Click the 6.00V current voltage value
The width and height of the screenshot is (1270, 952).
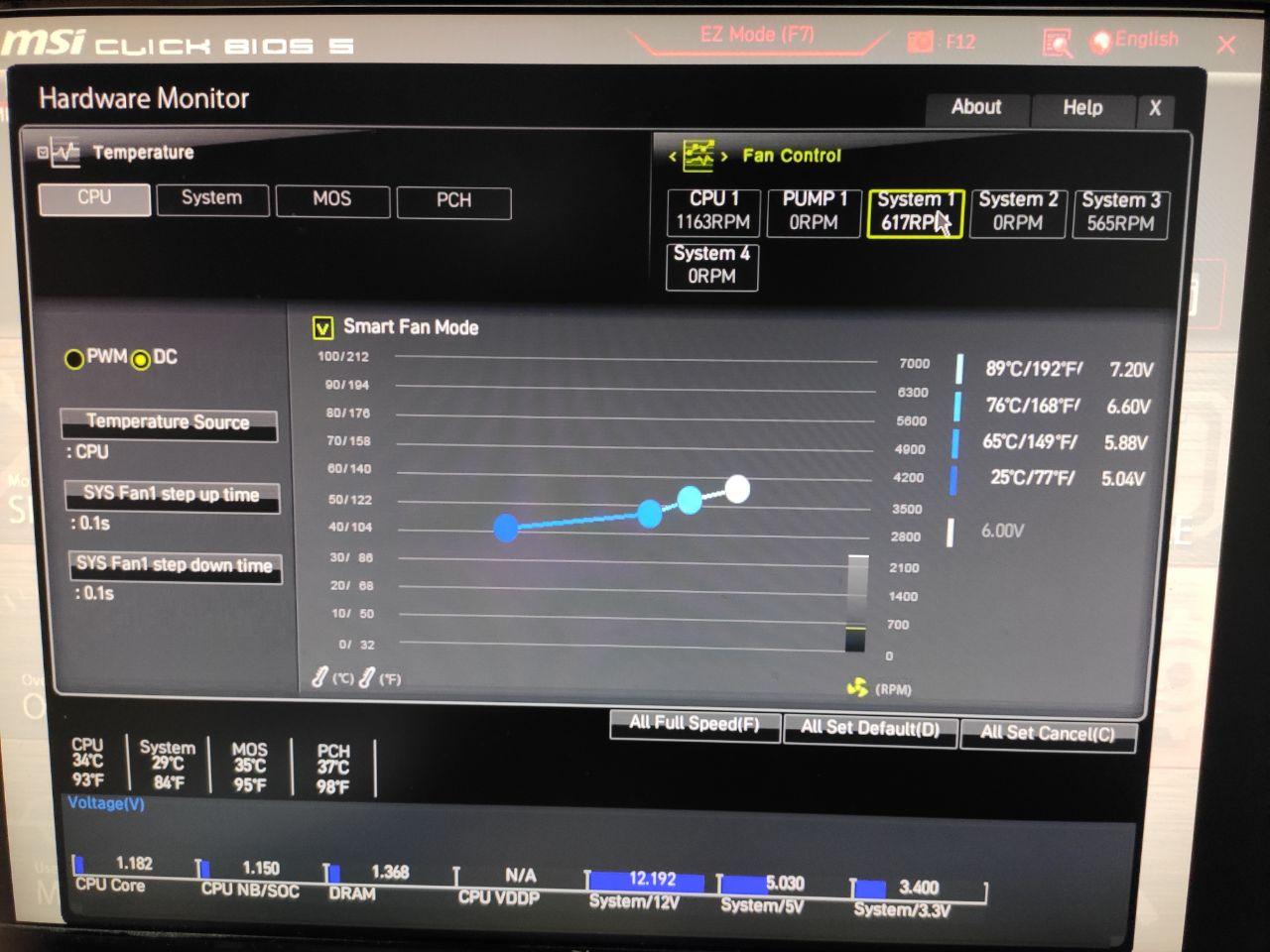pyautogui.click(x=1003, y=532)
